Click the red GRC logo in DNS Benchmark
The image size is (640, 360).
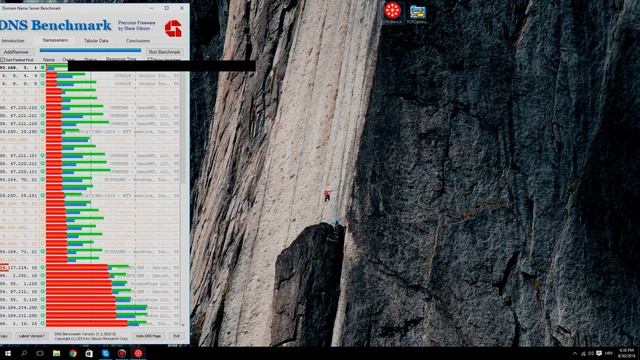coord(173,29)
